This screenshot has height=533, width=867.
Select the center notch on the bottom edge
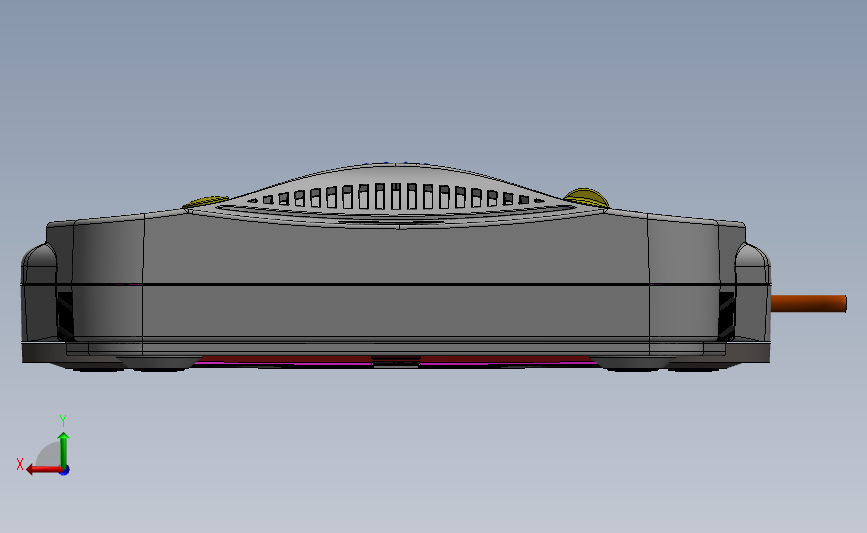click(x=395, y=361)
